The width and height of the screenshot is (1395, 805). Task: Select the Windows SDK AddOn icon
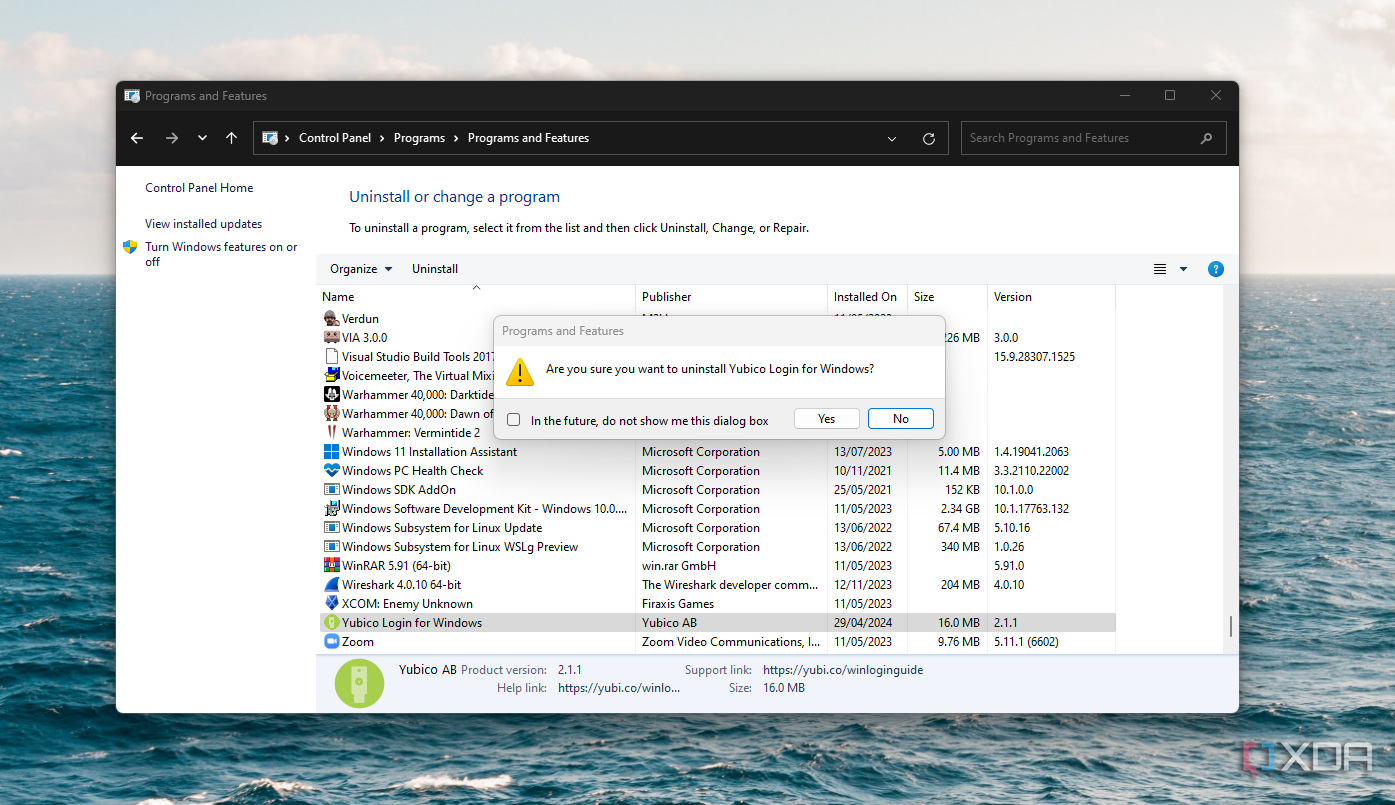point(332,490)
